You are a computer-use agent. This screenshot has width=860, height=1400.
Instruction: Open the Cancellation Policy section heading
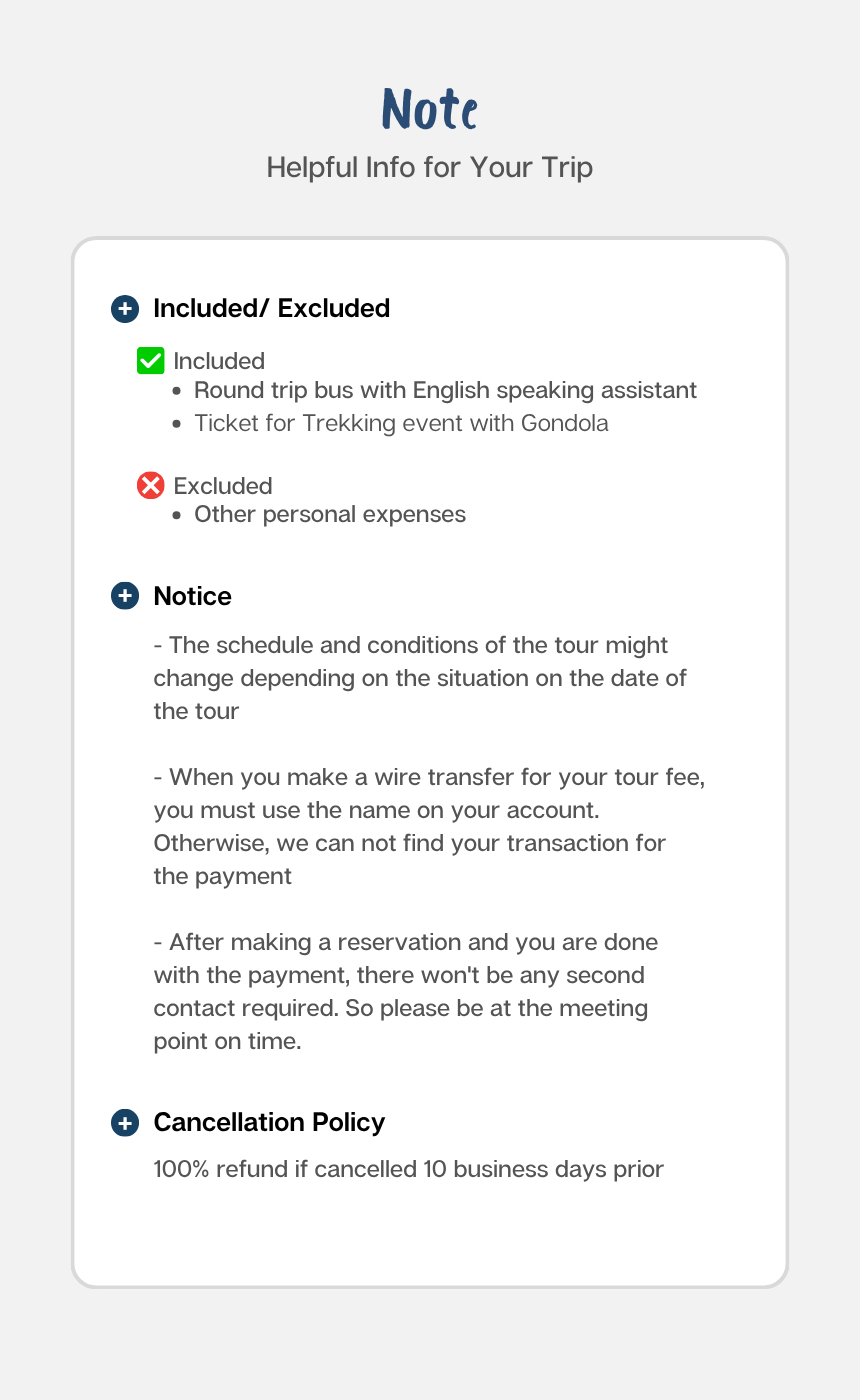pos(269,1122)
